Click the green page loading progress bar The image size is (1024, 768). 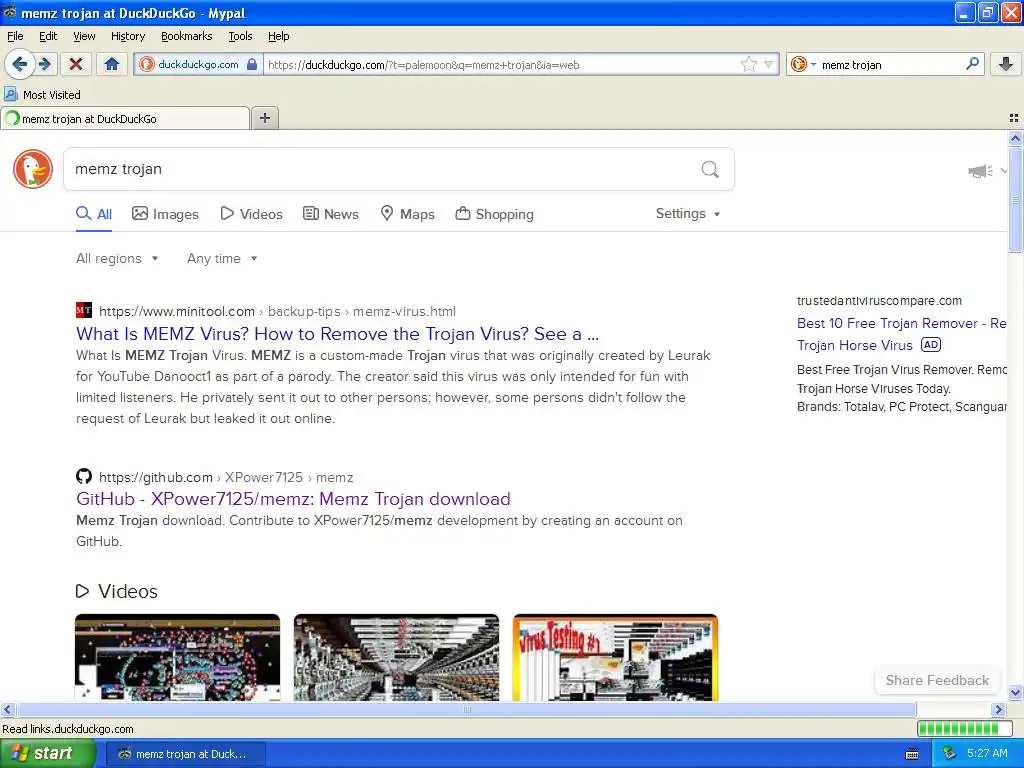[x=965, y=728]
